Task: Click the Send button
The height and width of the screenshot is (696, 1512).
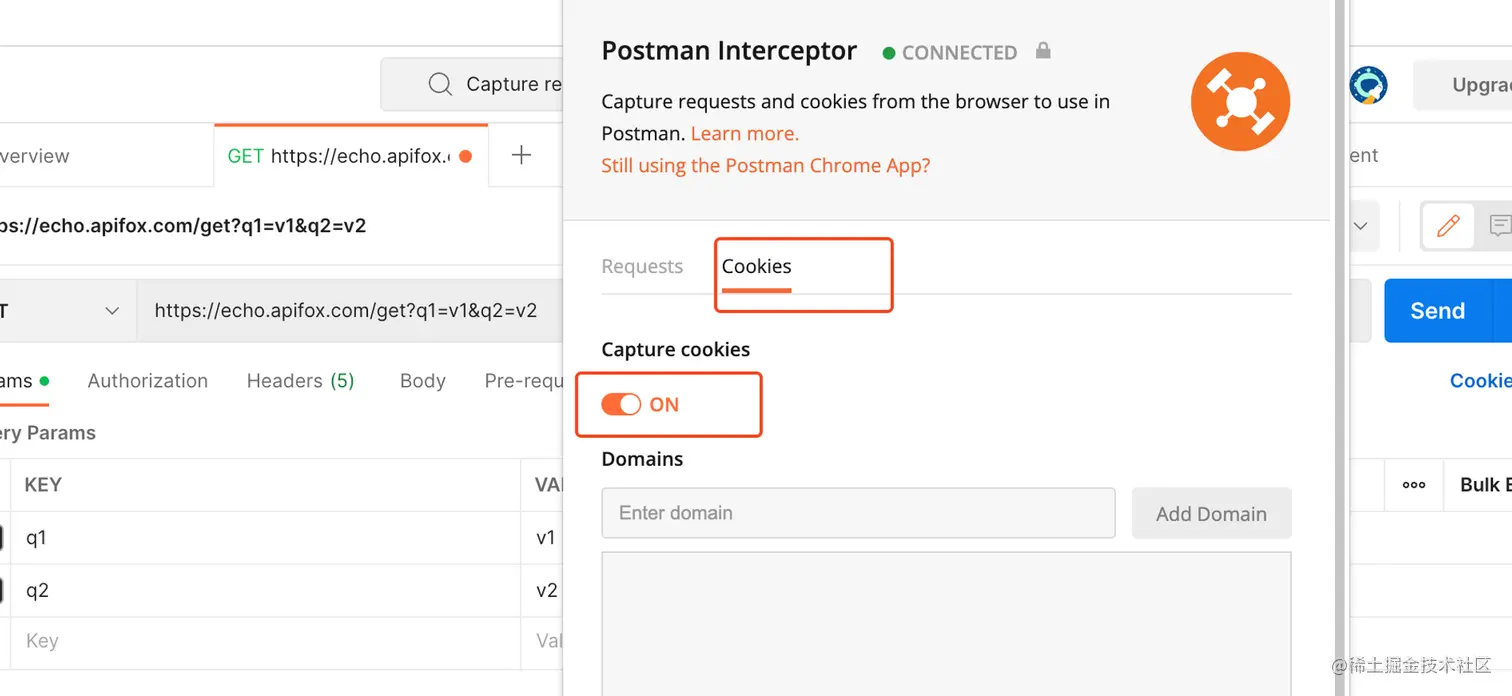Action: click(1436, 310)
